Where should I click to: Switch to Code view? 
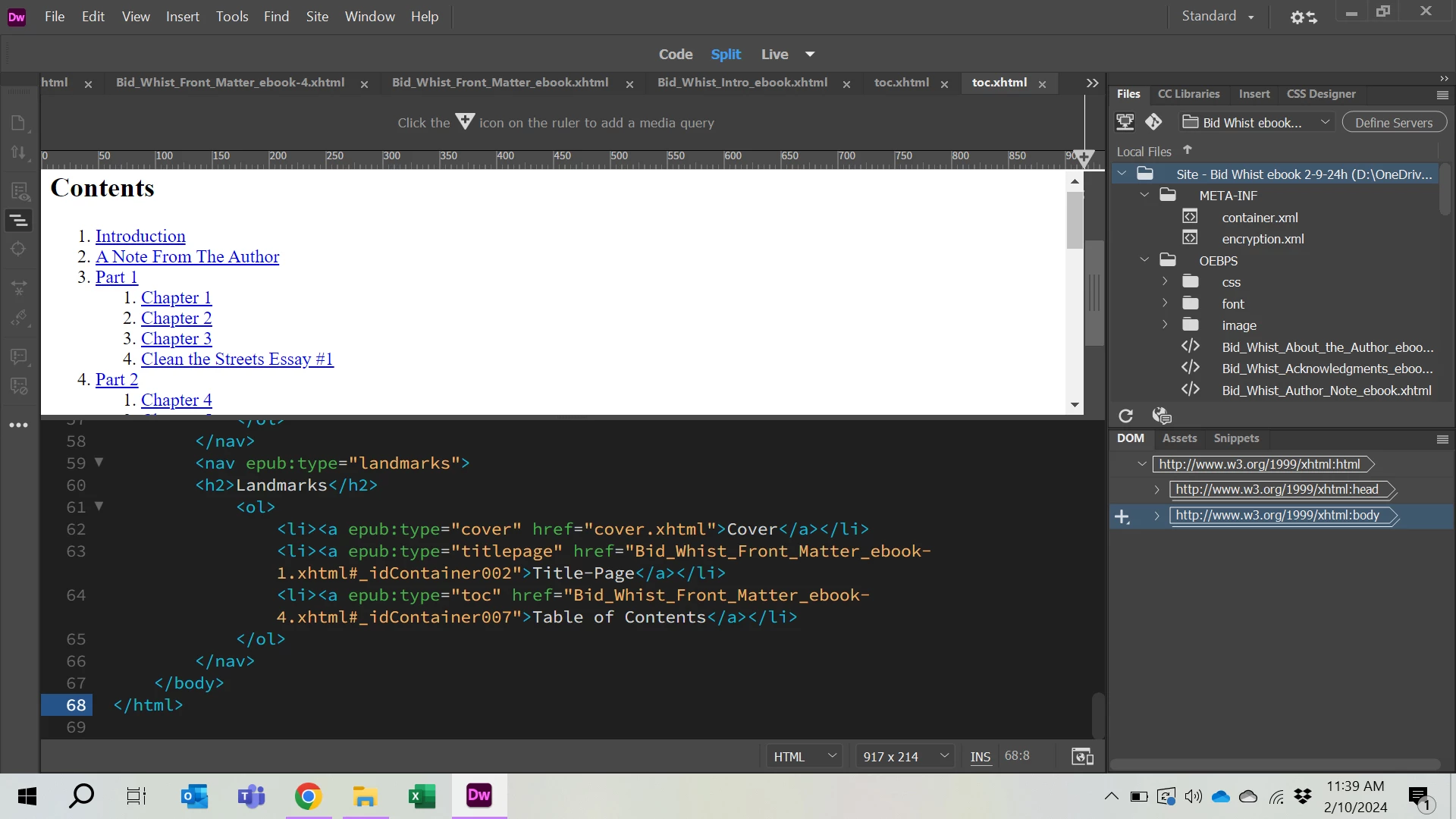675,55
